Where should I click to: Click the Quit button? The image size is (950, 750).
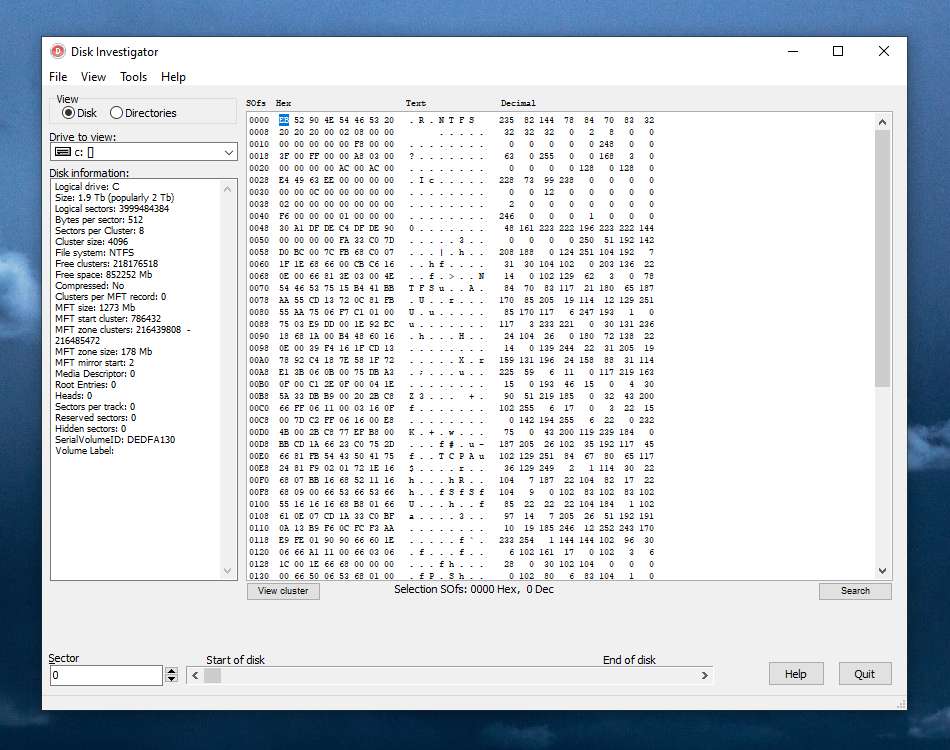point(865,674)
